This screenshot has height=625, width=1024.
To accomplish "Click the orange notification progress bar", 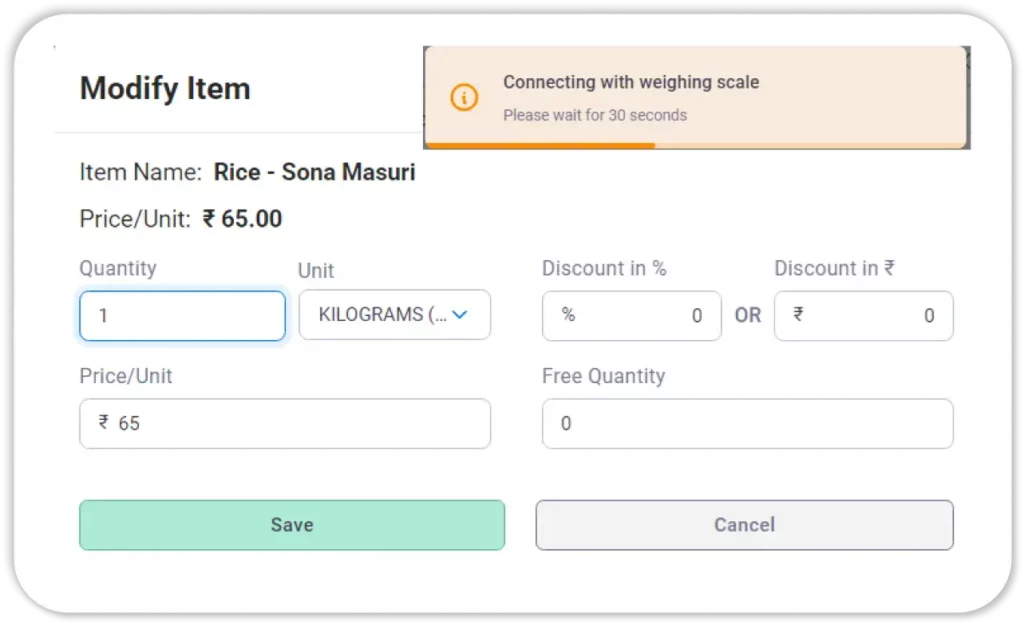I will tap(540, 146).
